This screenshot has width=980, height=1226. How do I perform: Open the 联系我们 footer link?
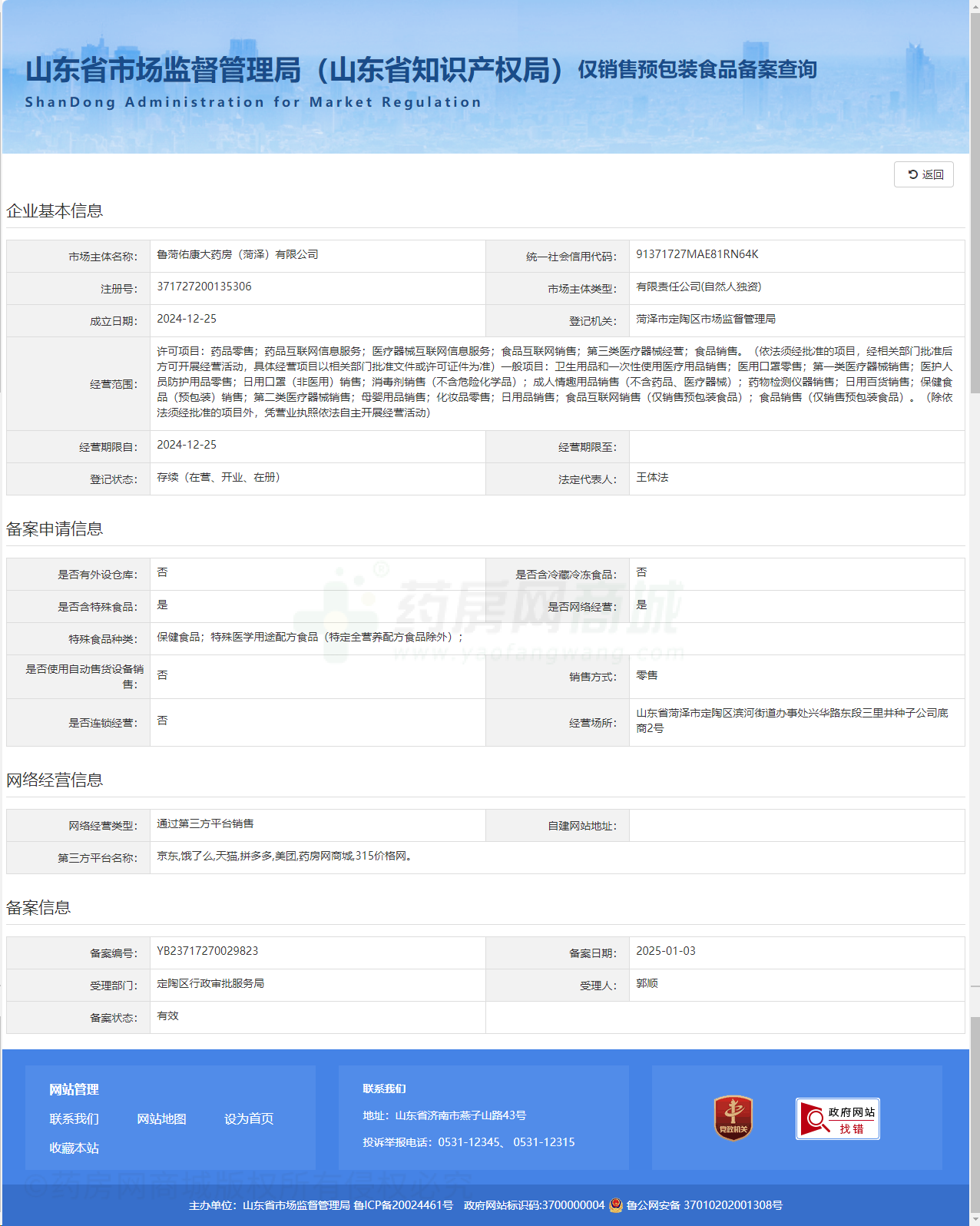click(x=74, y=1119)
